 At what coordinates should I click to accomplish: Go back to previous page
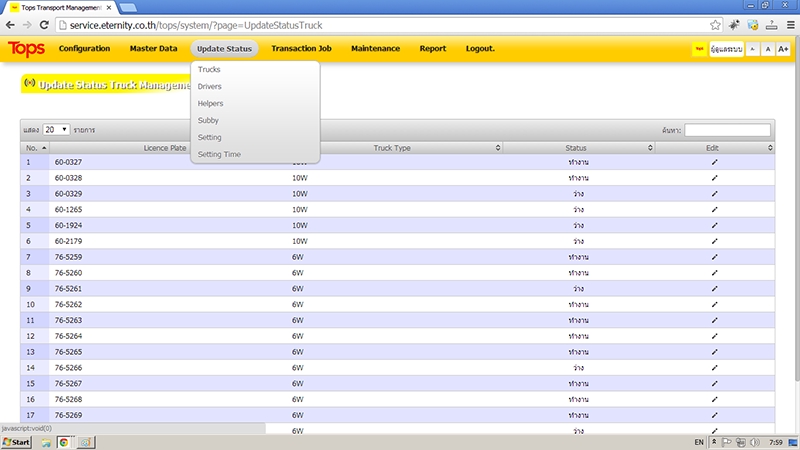10,25
